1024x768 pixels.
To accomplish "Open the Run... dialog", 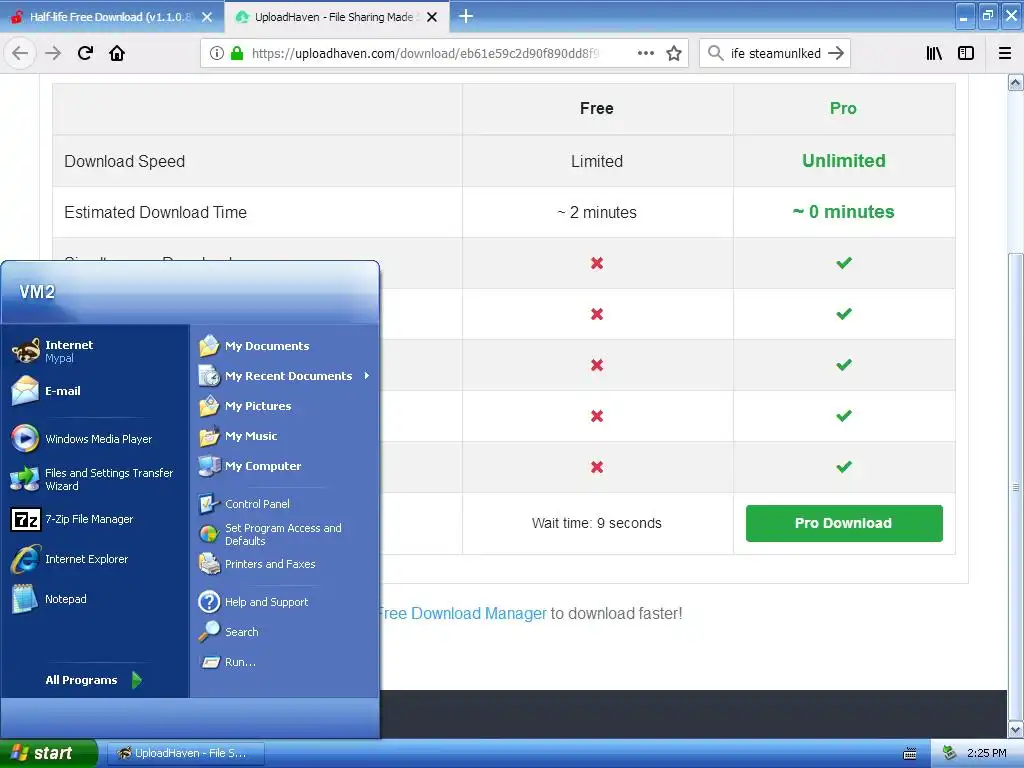I will [x=284, y=662].
